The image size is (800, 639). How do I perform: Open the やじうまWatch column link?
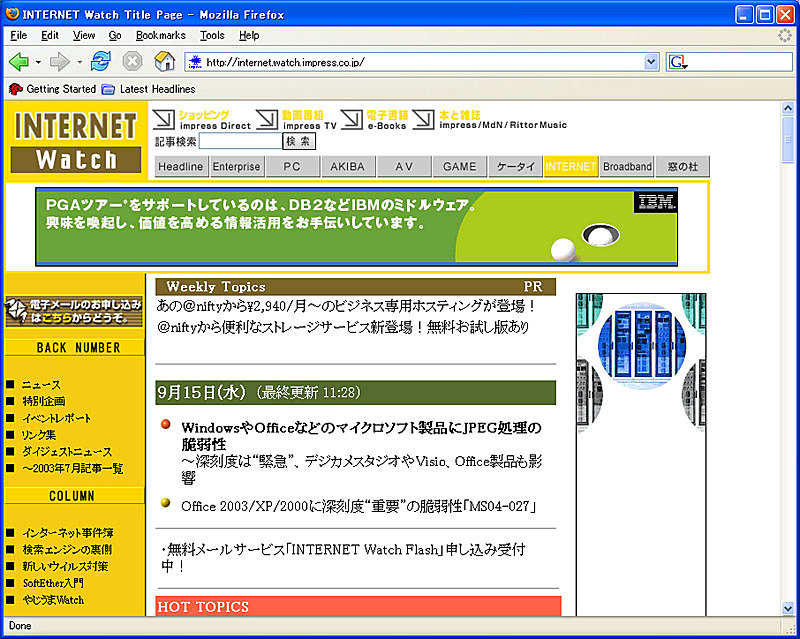(x=53, y=600)
